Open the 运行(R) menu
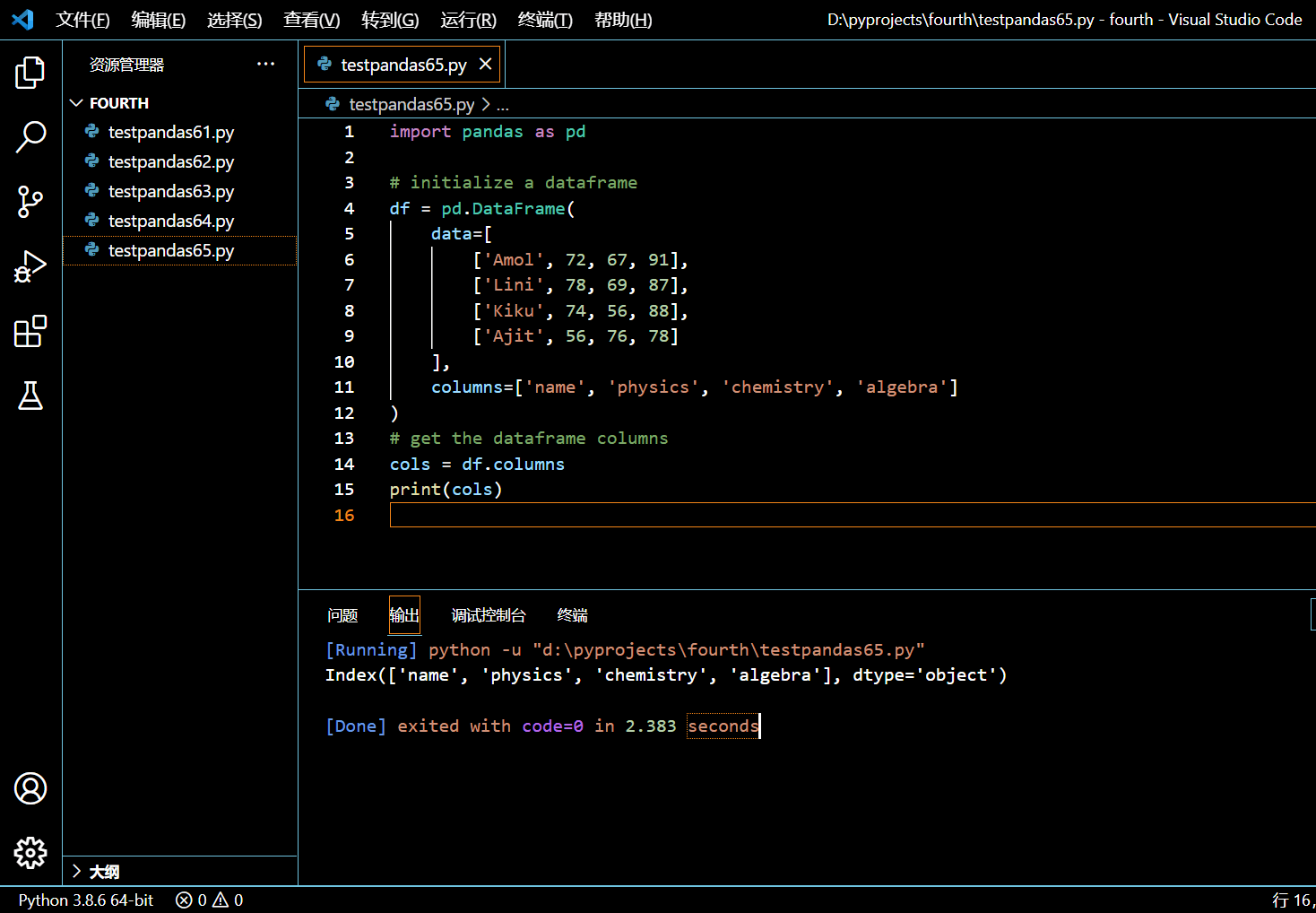1316x913 pixels. click(468, 20)
